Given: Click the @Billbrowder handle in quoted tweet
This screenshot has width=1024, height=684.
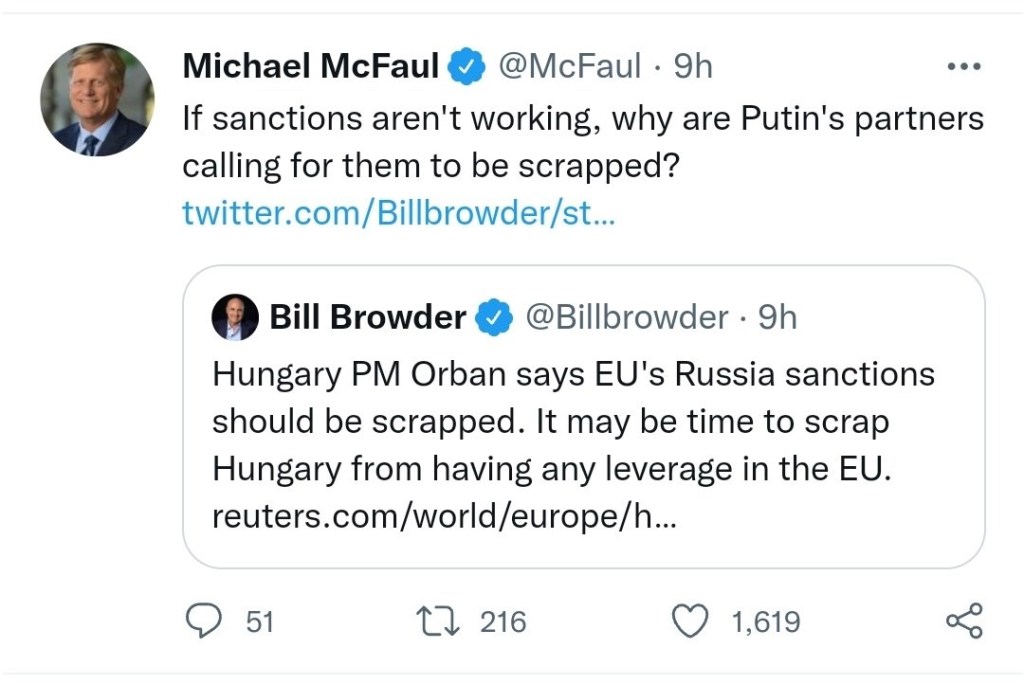Looking at the screenshot, I should pos(627,318).
